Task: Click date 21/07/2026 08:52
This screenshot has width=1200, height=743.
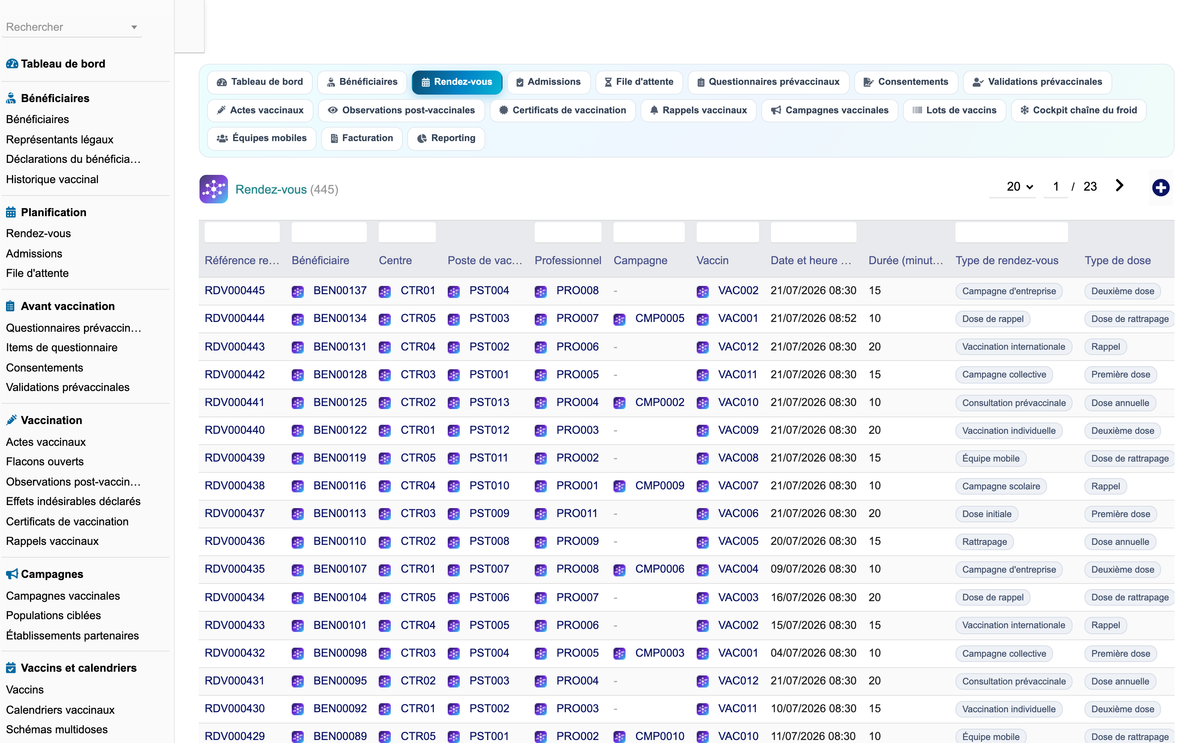Action: point(813,319)
